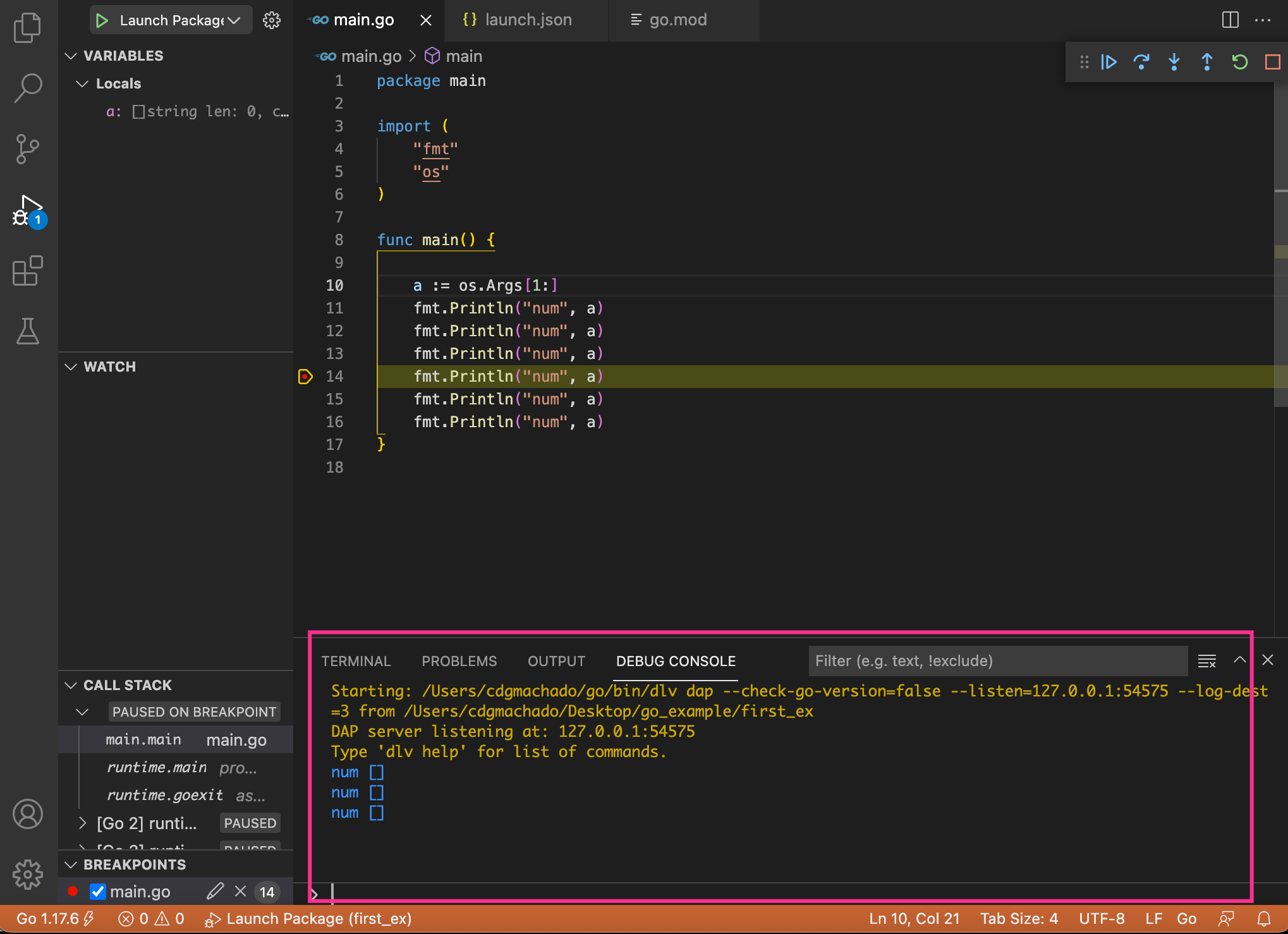The image size is (1288, 934).
Task: Grab the debug toolbar drag handle
Action: click(1084, 62)
